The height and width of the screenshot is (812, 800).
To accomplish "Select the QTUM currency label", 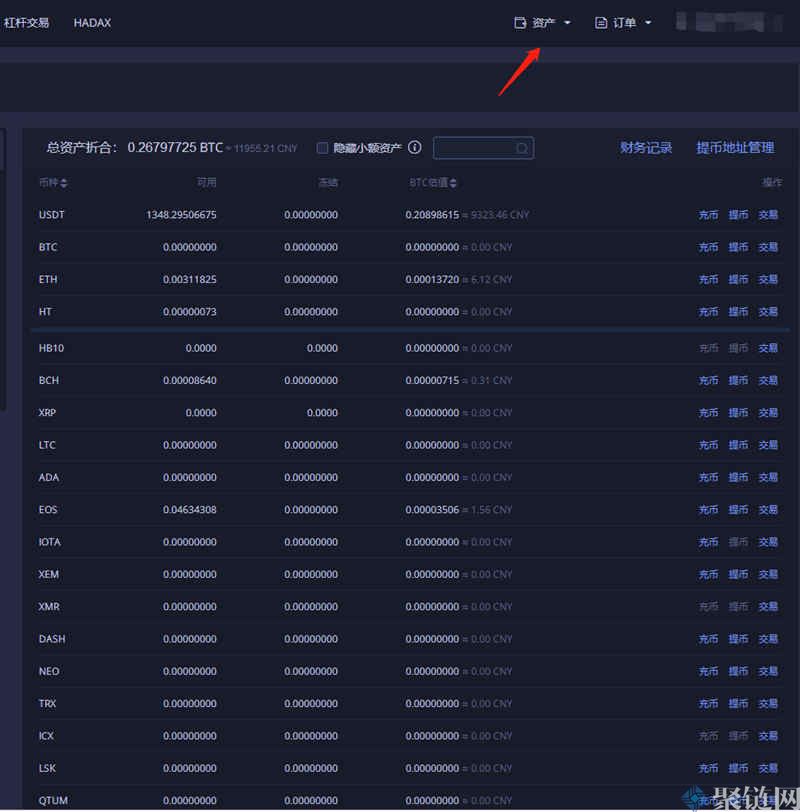I will pyautogui.click(x=53, y=801).
